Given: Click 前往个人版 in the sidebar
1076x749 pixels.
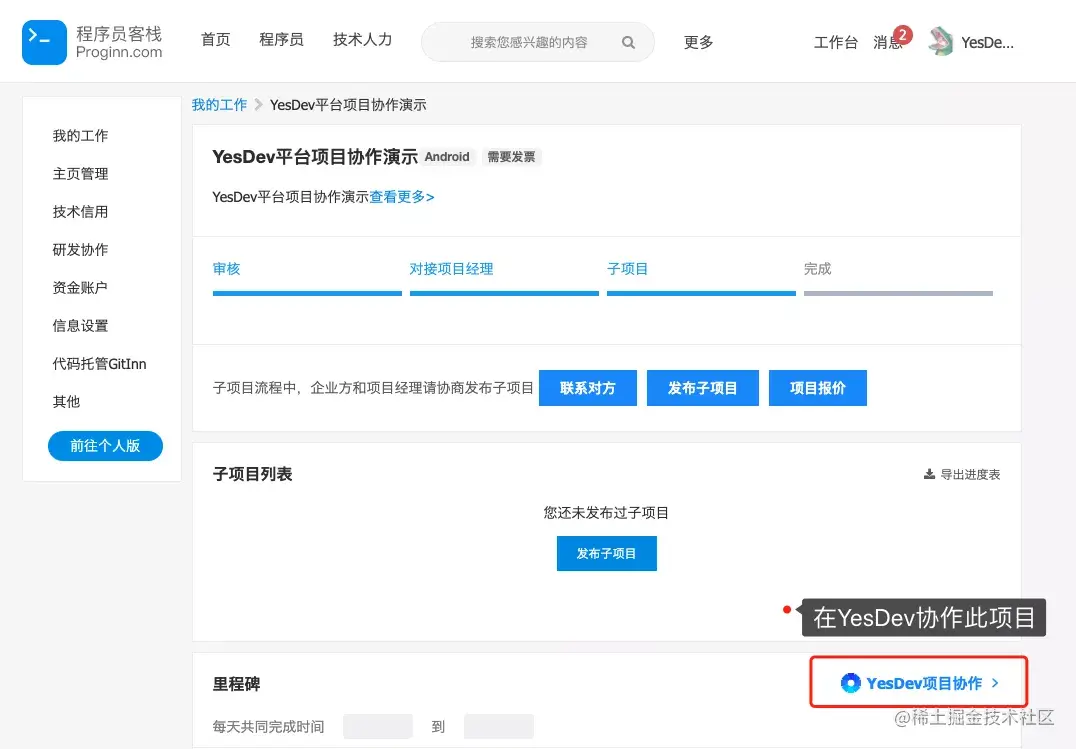Looking at the screenshot, I should pos(105,446).
